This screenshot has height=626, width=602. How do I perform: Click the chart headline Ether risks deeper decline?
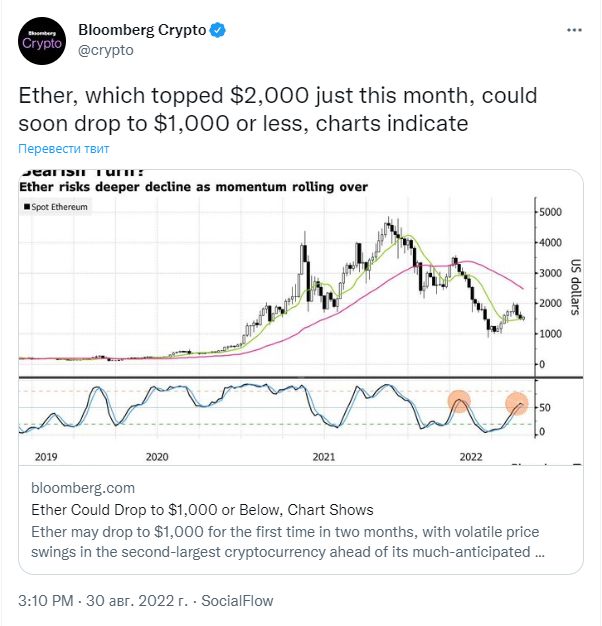point(193,187)
